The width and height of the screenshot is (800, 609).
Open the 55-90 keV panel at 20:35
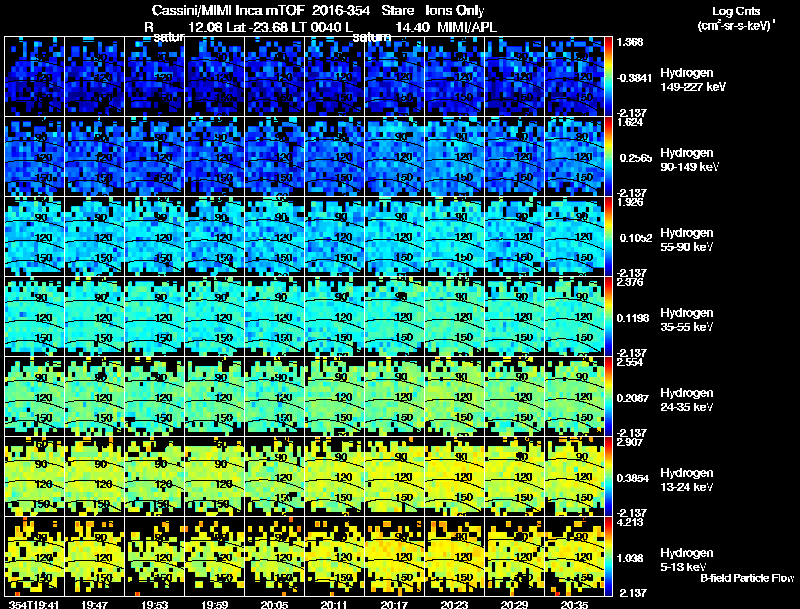[574, 237]
